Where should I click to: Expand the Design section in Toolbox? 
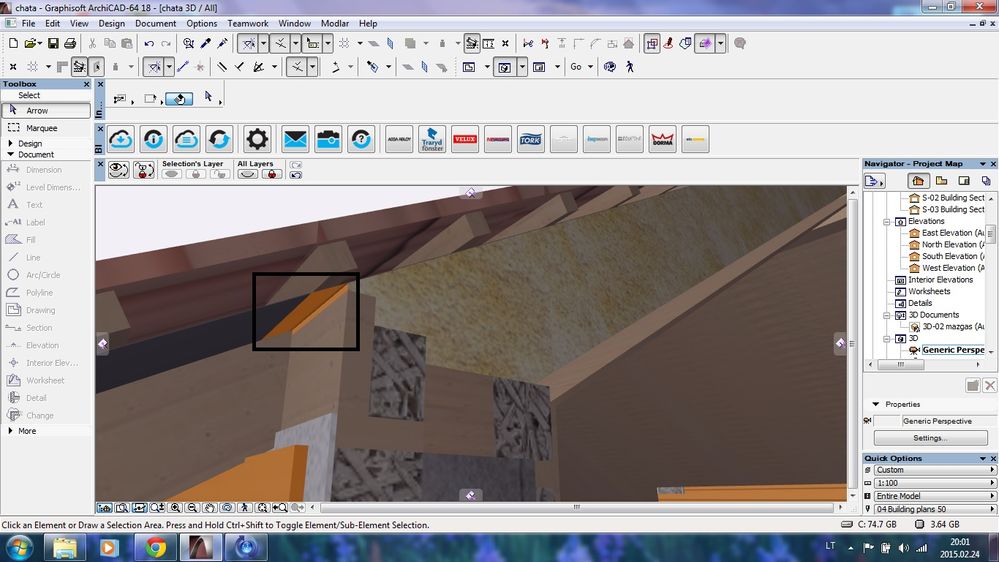pyautogui.click(x=10, y=143)
